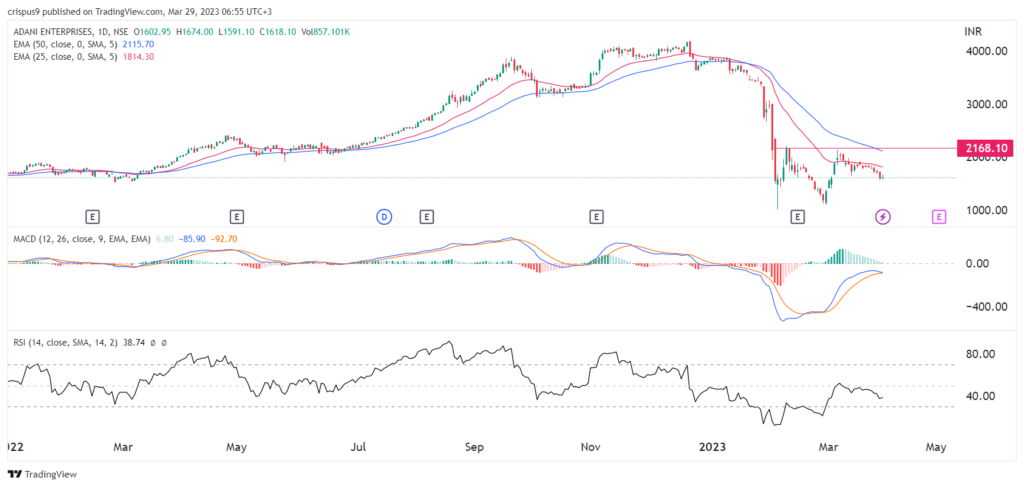
Task: Click the TradingView logo
Action: pyautogui.click(x=42, y=474)
